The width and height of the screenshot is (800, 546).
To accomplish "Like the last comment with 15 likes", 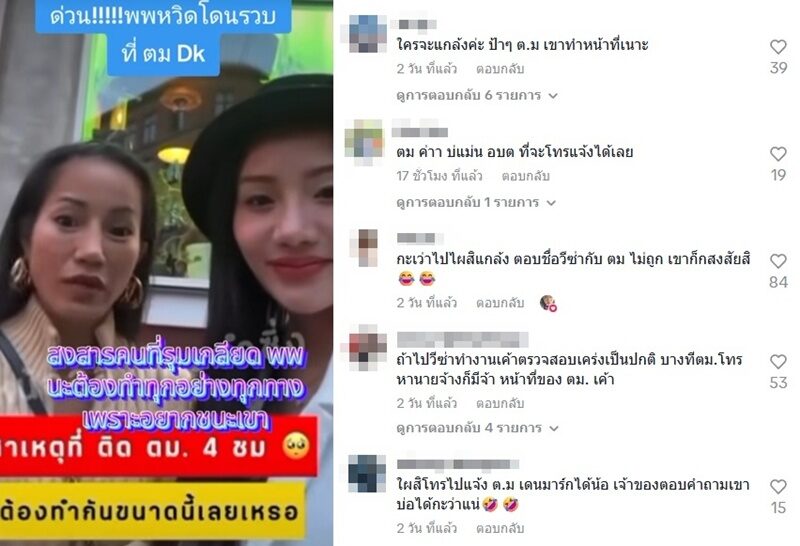I will (778, 487).
